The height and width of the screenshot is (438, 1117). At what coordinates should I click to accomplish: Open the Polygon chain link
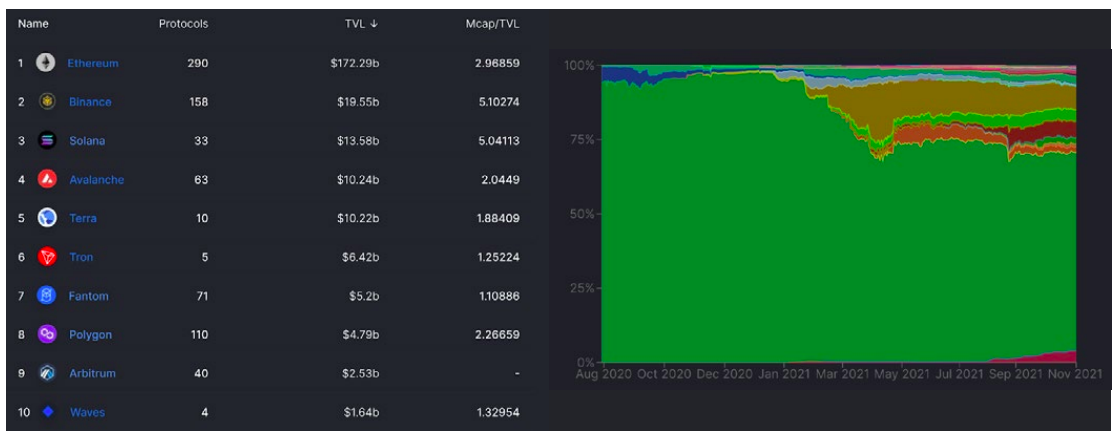(x=90, y=335)
